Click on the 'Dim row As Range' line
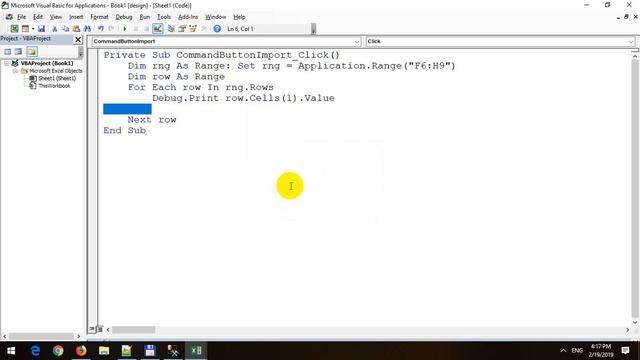 (176, 76)
